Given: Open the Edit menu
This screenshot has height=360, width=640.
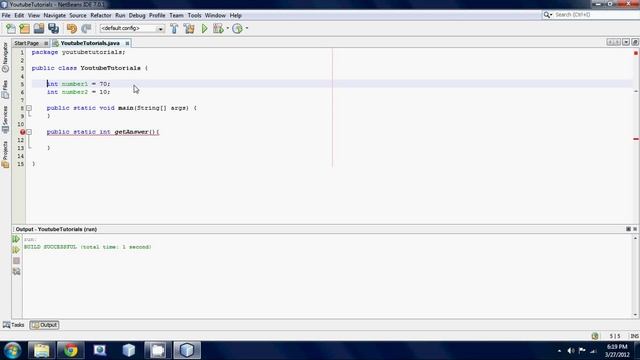Looking at the screenshot, I should pyautogui.click(x=19, y=16).
